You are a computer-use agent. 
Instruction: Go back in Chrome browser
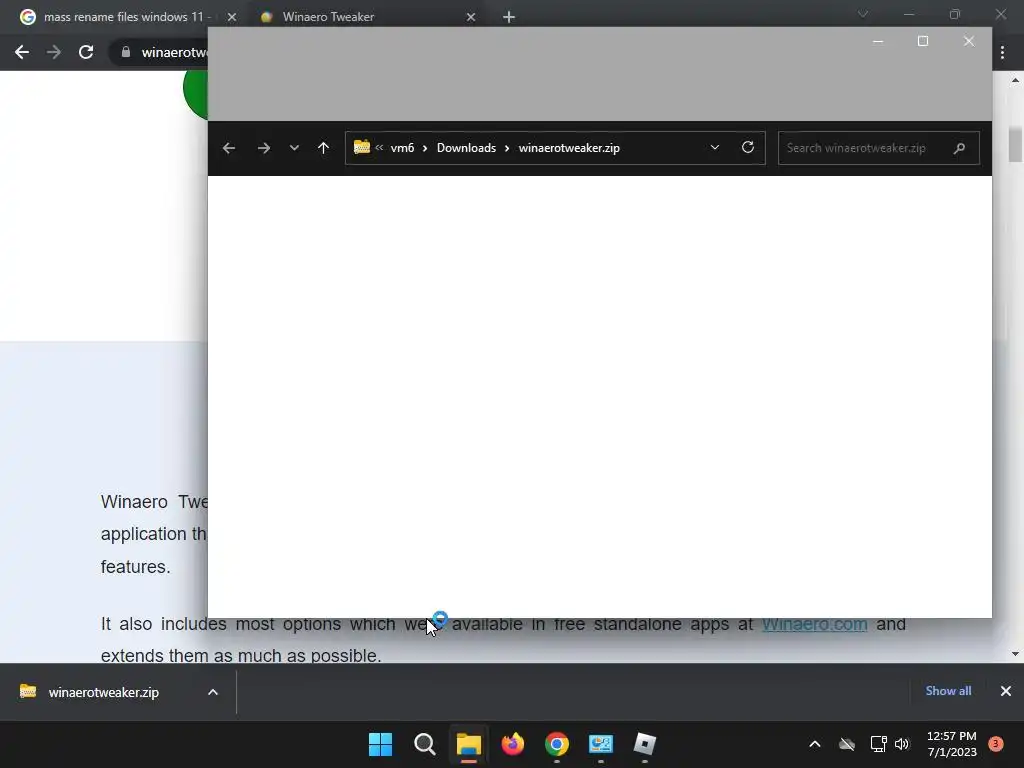point(22,52)
